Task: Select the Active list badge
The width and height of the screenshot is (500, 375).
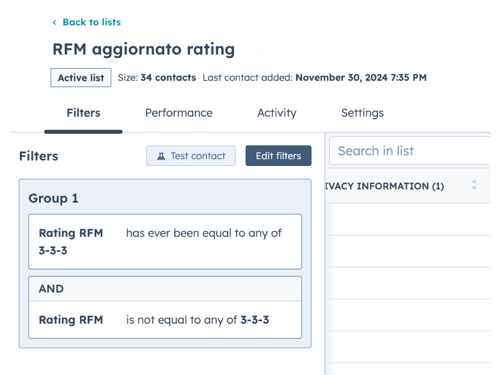Action: pyautogui.click(x=81, y=78)
